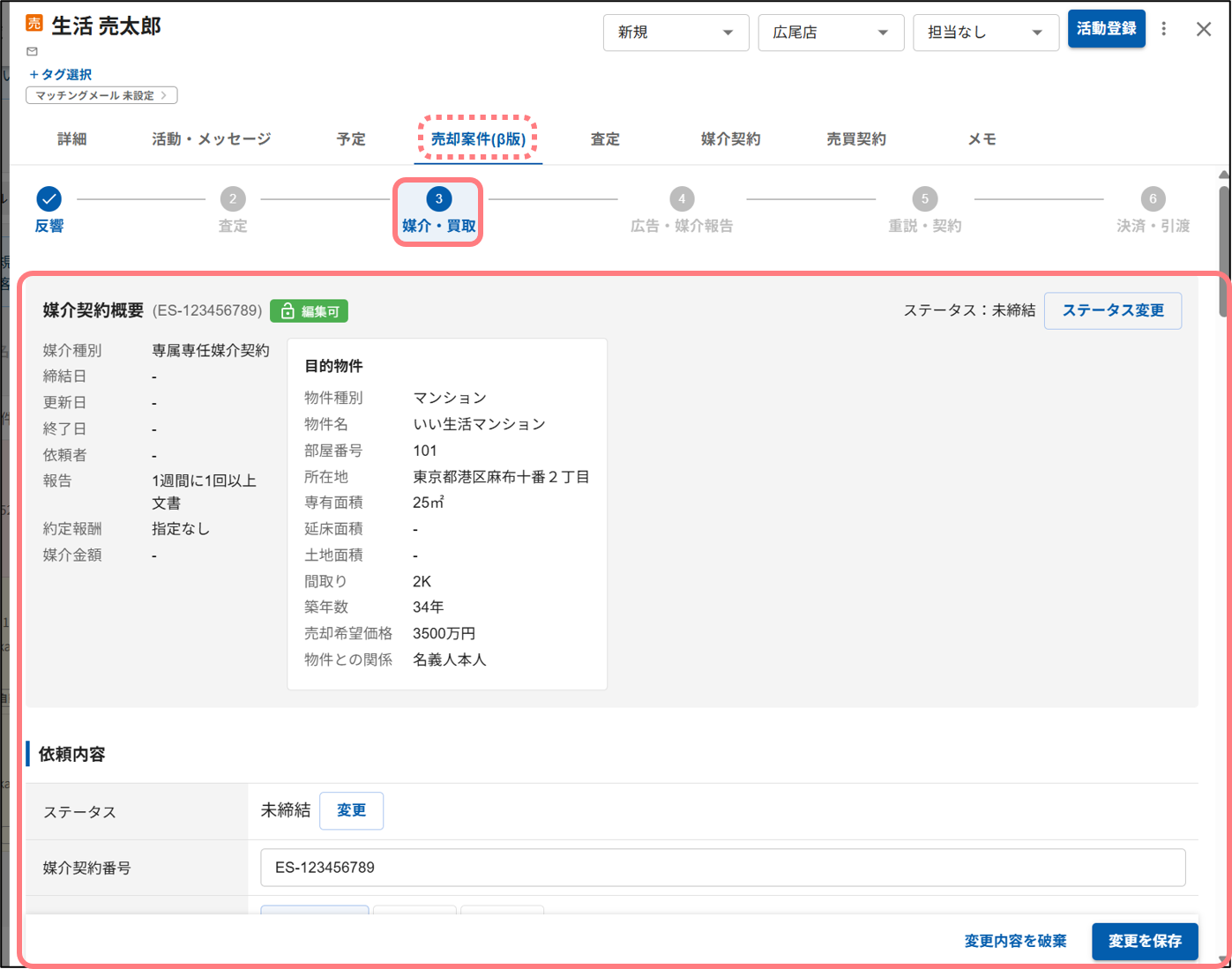The height and width of the screenshot is (969, 1232).
Task: Click the 指定なし agreed fee value
Action: [181, 529]
